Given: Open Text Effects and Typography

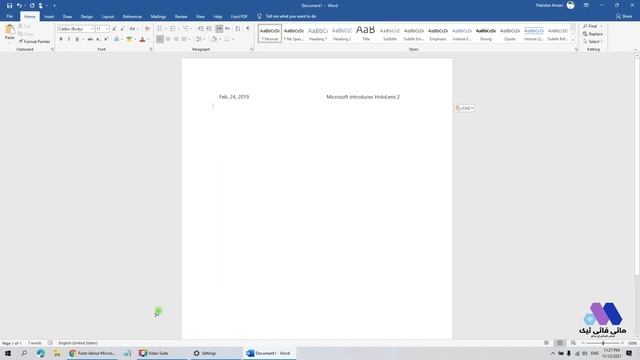Looking at the screenshot, I should tap(117, 39).
